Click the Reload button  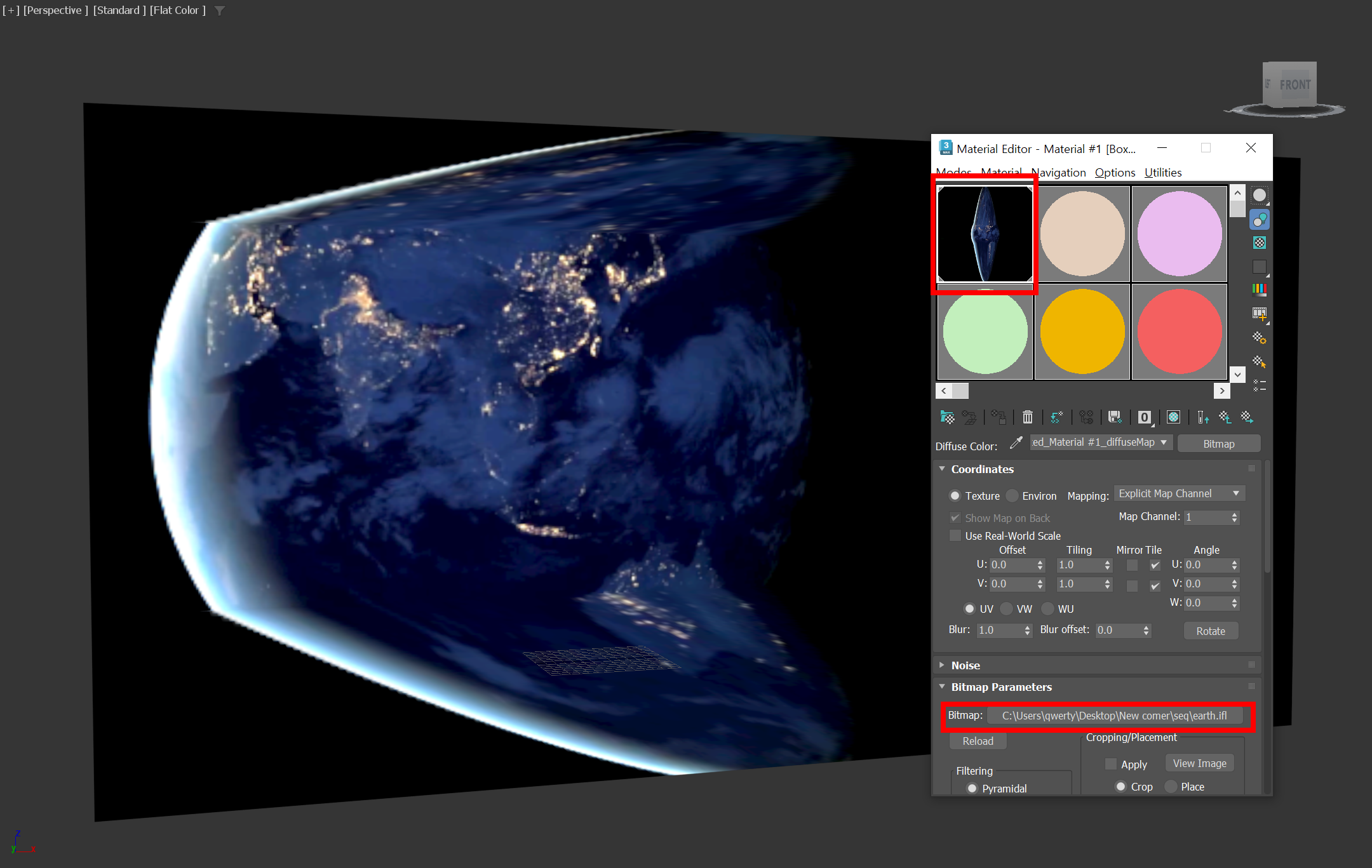[978, 741]
